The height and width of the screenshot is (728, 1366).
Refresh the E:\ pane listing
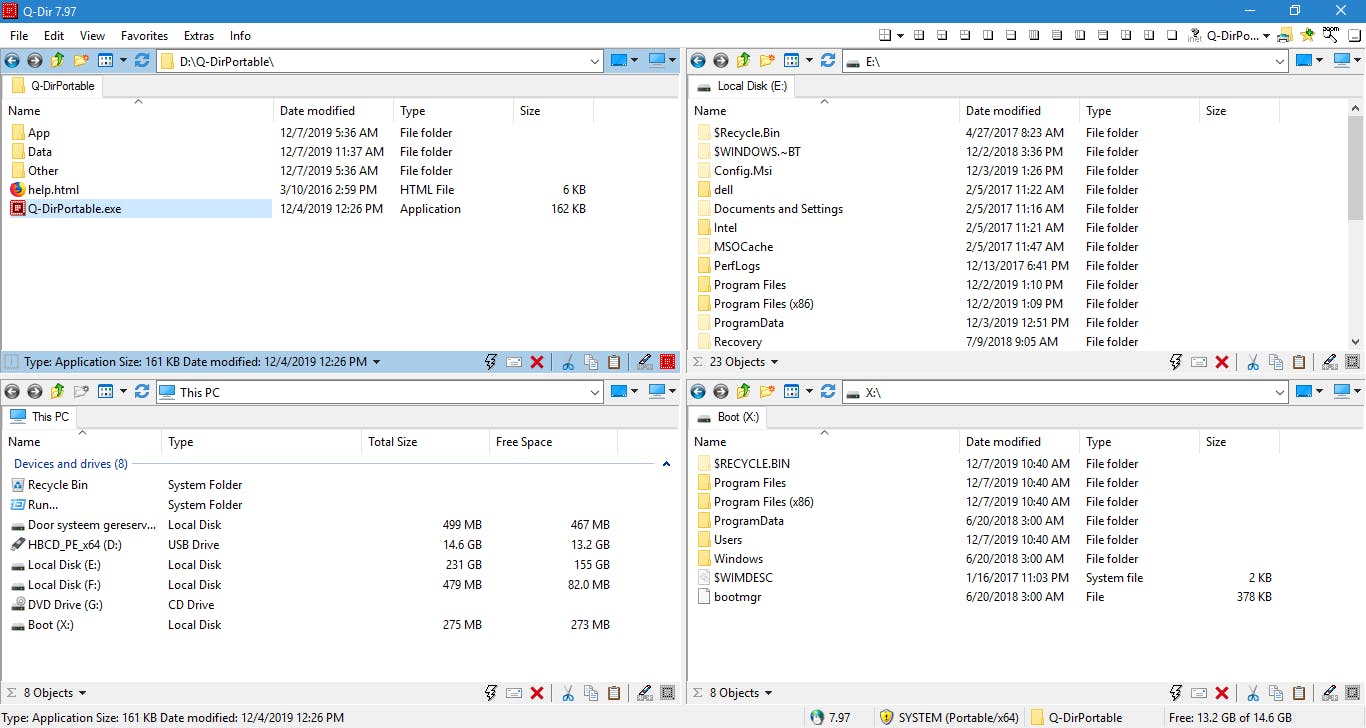(x=828, y=60)
